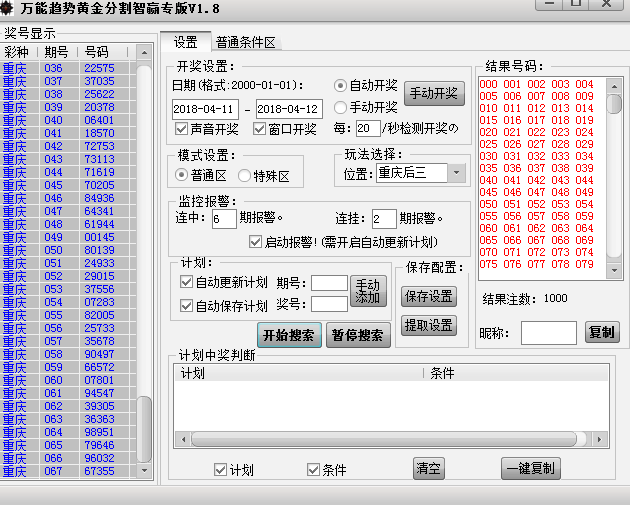
Task: Click result numbers scroll-up arrow
Action: tap(614, 86)
